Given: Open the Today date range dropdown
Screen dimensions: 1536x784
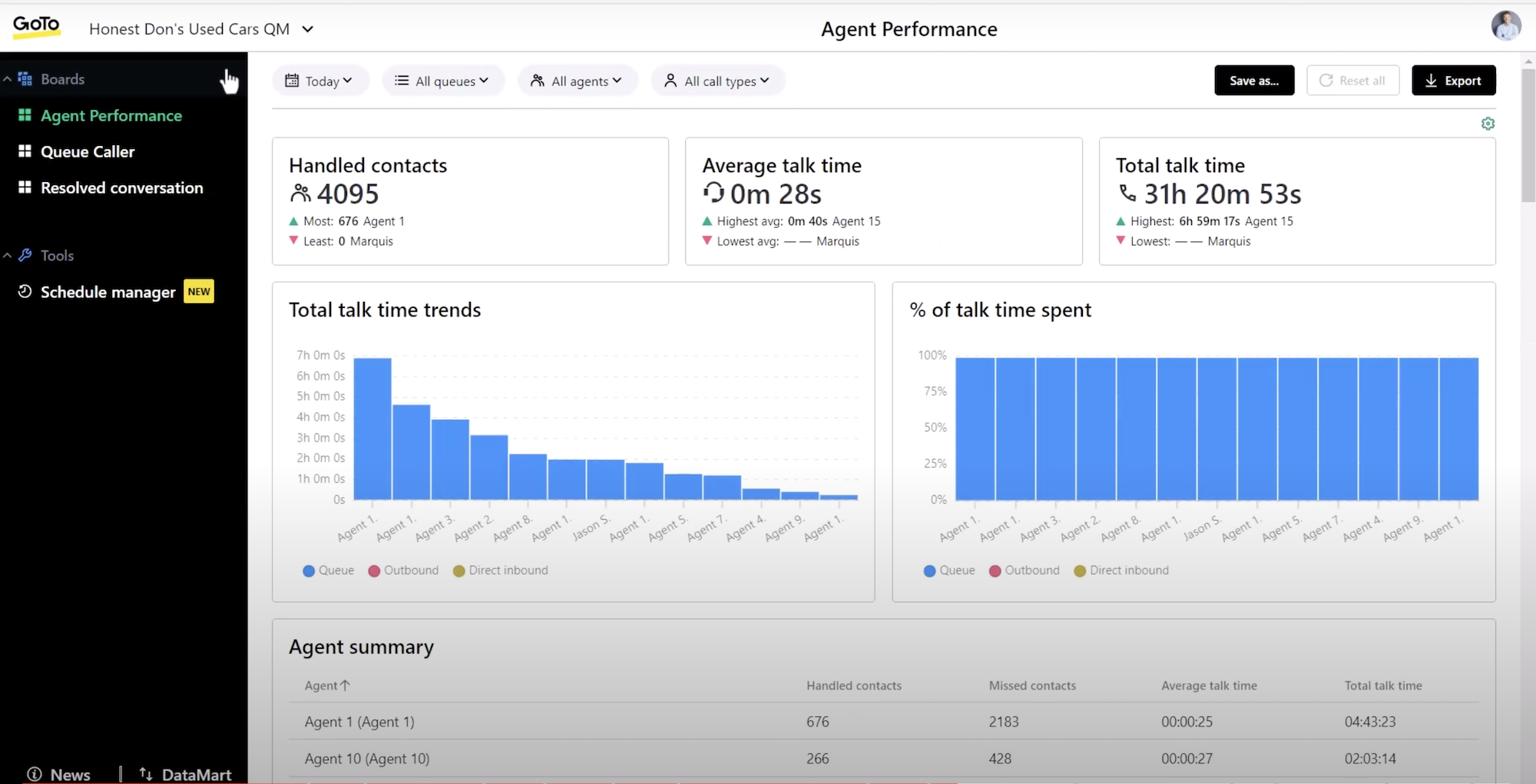Looking at the screenshot, I should click(x=320, y=81).
